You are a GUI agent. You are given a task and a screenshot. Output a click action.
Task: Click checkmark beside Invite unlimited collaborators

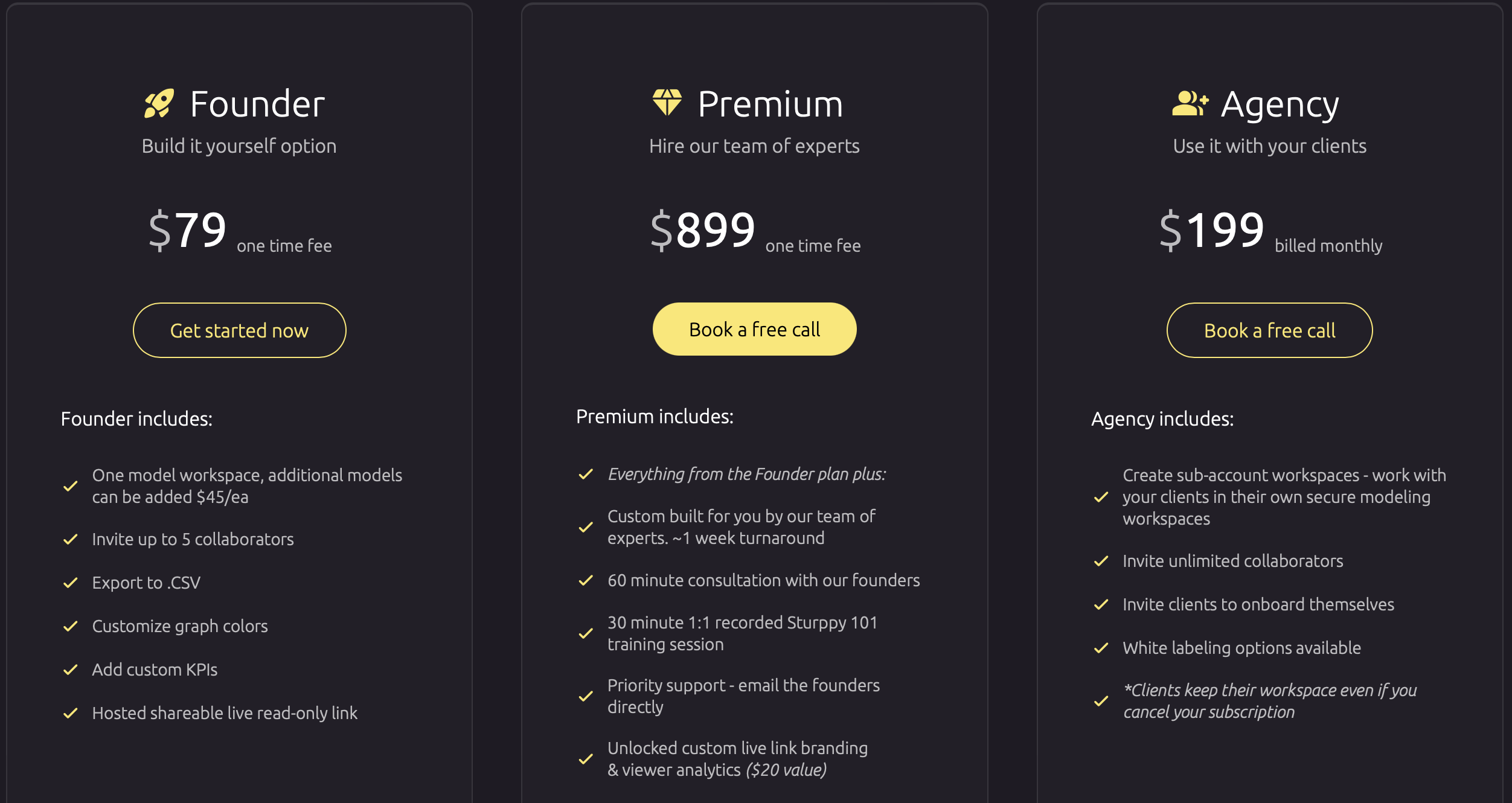(1101, 561)
